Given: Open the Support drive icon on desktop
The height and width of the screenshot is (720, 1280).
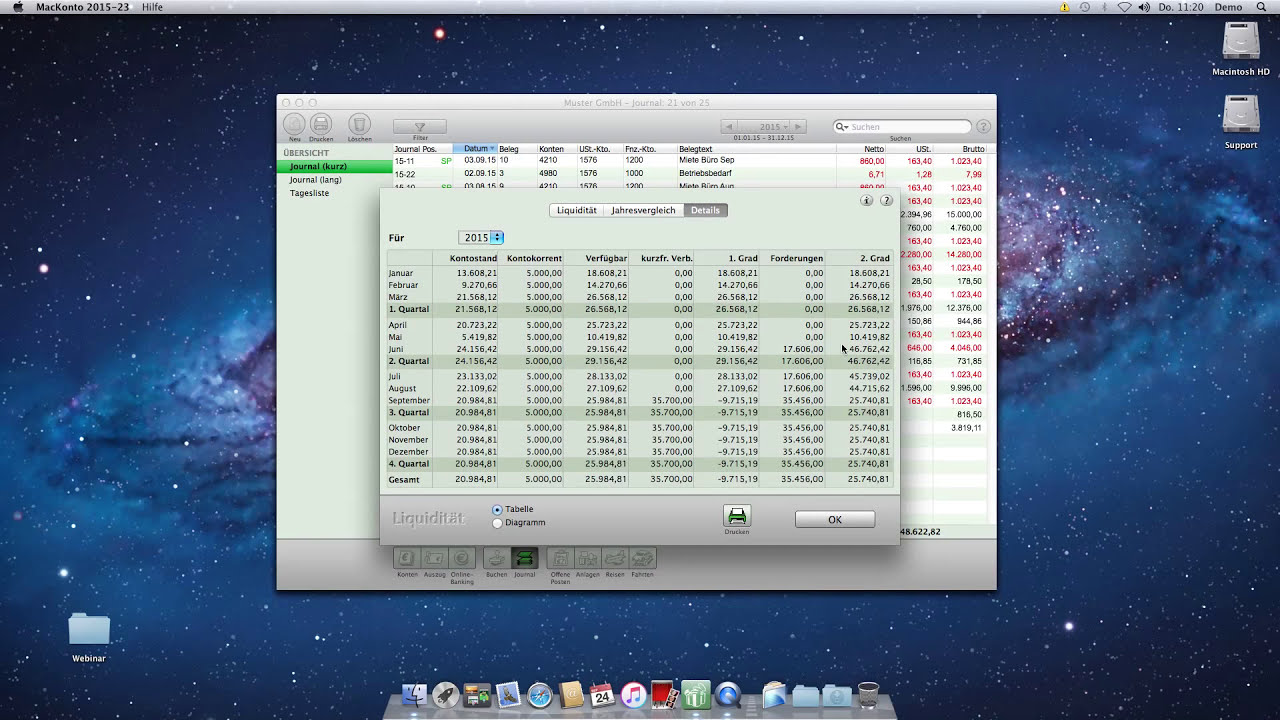Looking at the screenshot, I should coord(1241,114).
